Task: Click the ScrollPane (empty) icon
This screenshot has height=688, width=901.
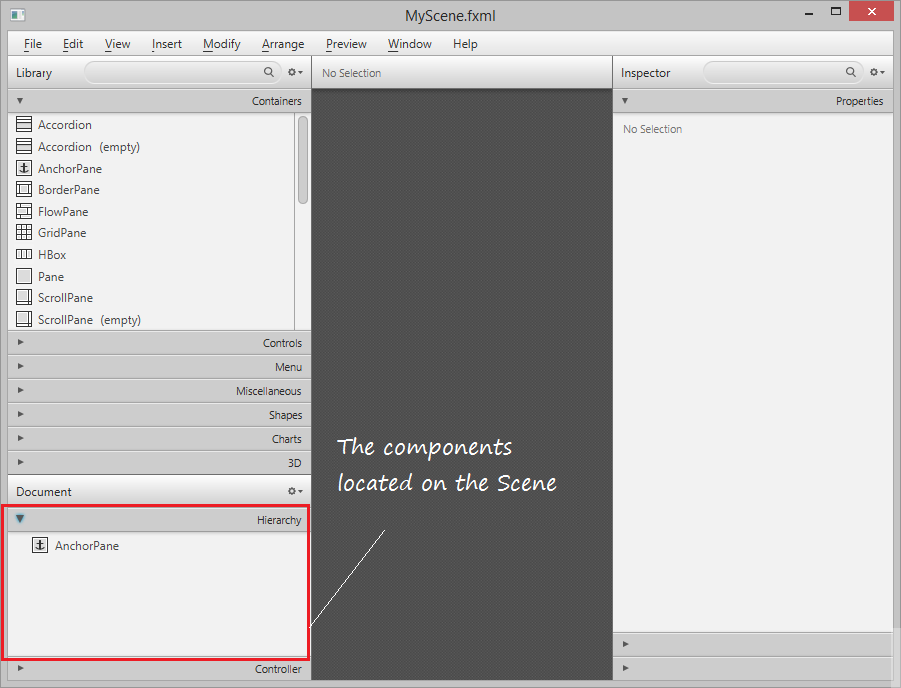Action: [24, 319]
